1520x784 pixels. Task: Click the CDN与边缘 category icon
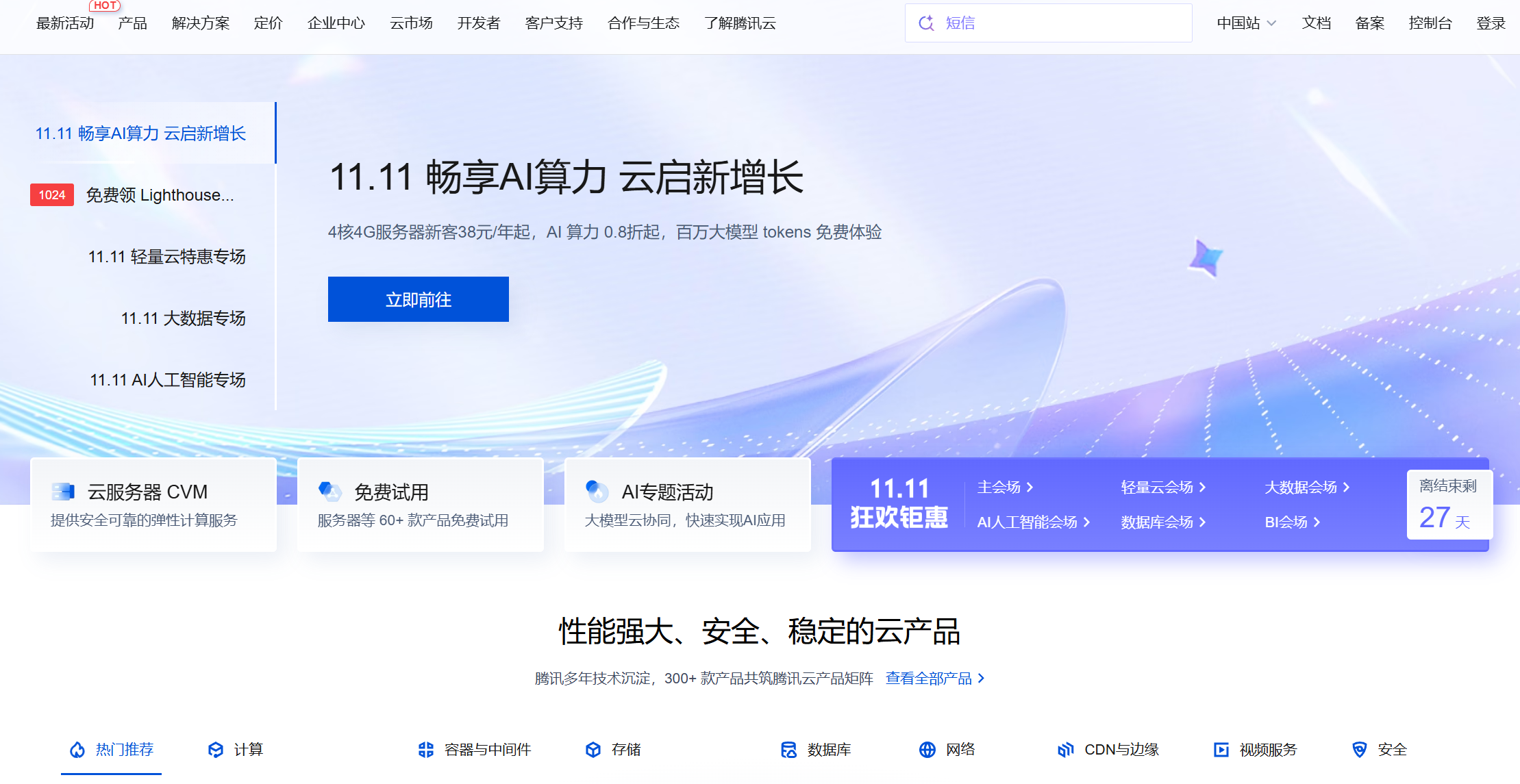tap(1066, 750)
